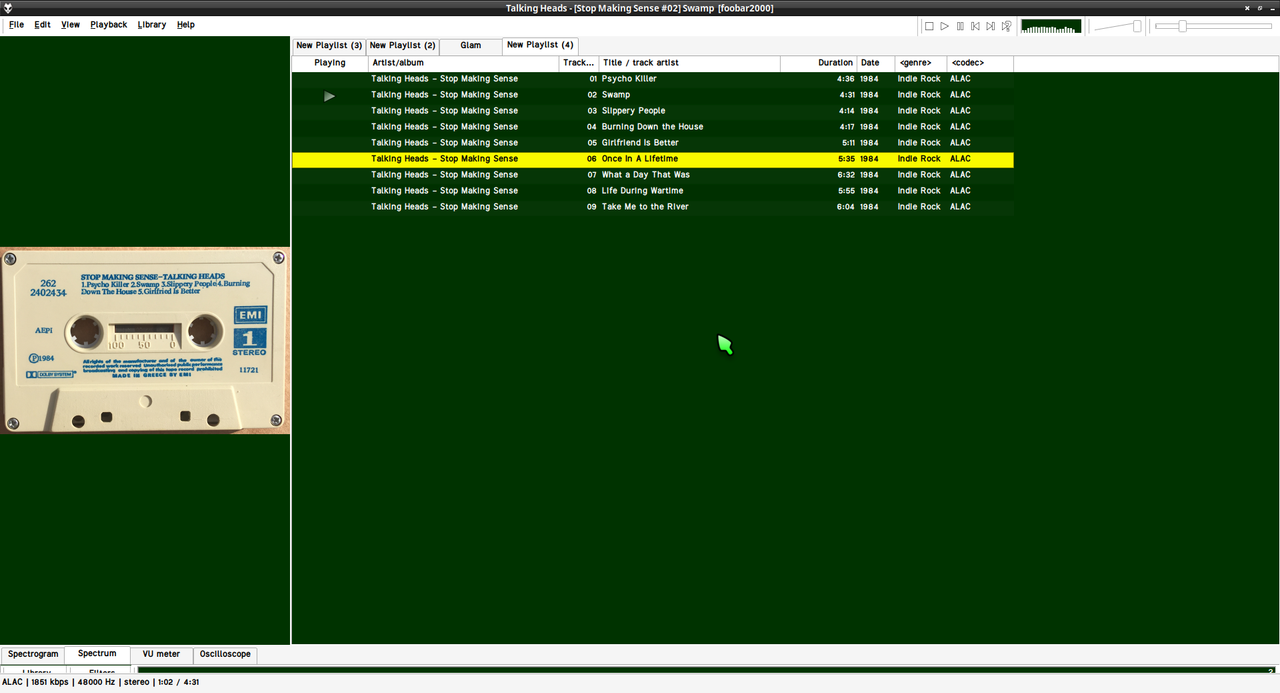
Task: Click the now-playing arrow beside Swamp
Action: (330, 96)
